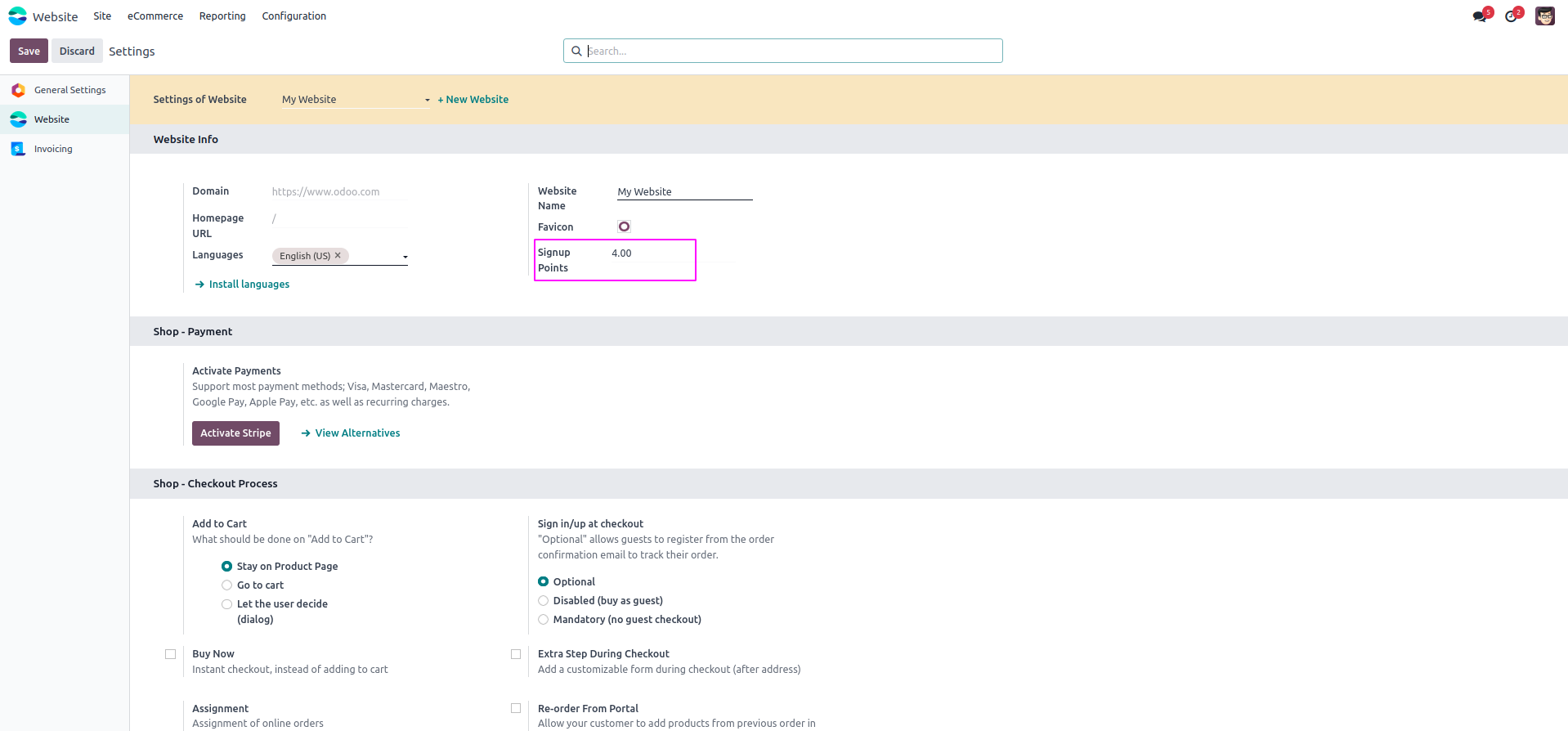The image size is (1568, 731).
Task: Click the Signup Points value field
Action: (x=670, y=253)
